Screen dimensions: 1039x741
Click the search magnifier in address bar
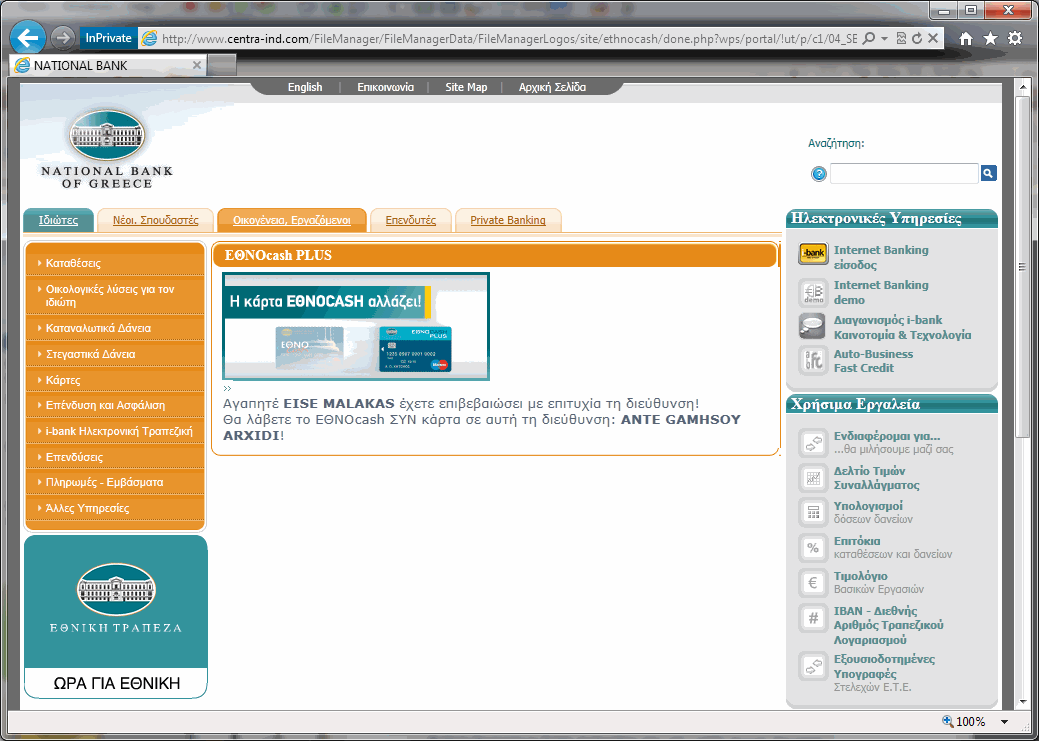coord(869,38)
